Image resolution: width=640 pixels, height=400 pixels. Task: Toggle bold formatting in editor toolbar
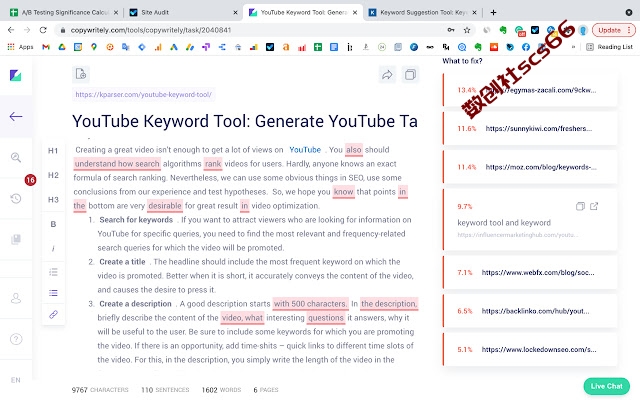53,224
